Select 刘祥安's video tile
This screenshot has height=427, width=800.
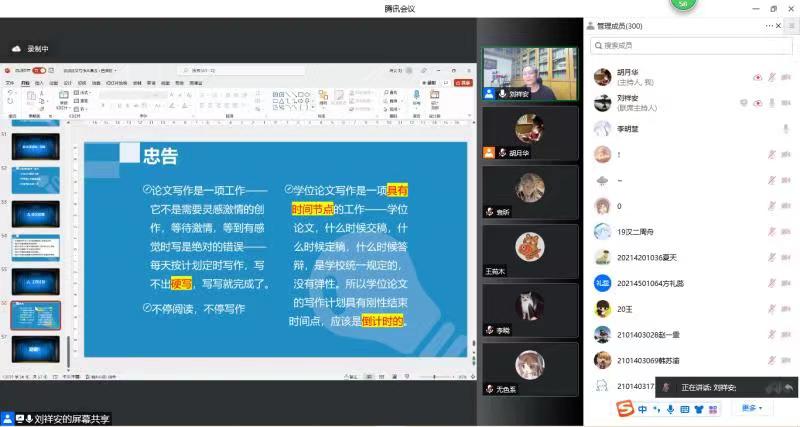[x=530, y=73]
